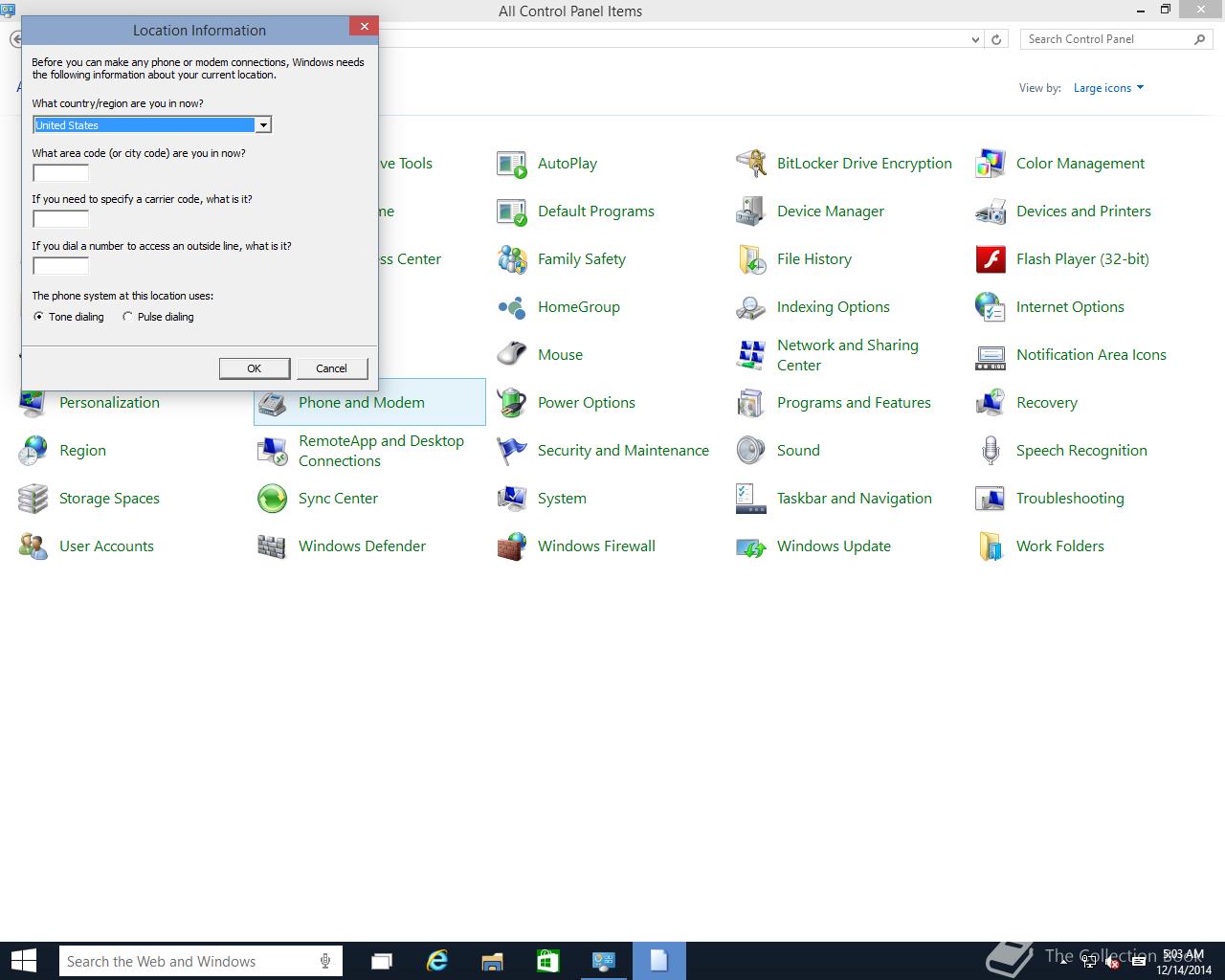Open the Work Folders icon
The image size is (1225, 980).
pyautogui.click(x=991, y=546)
